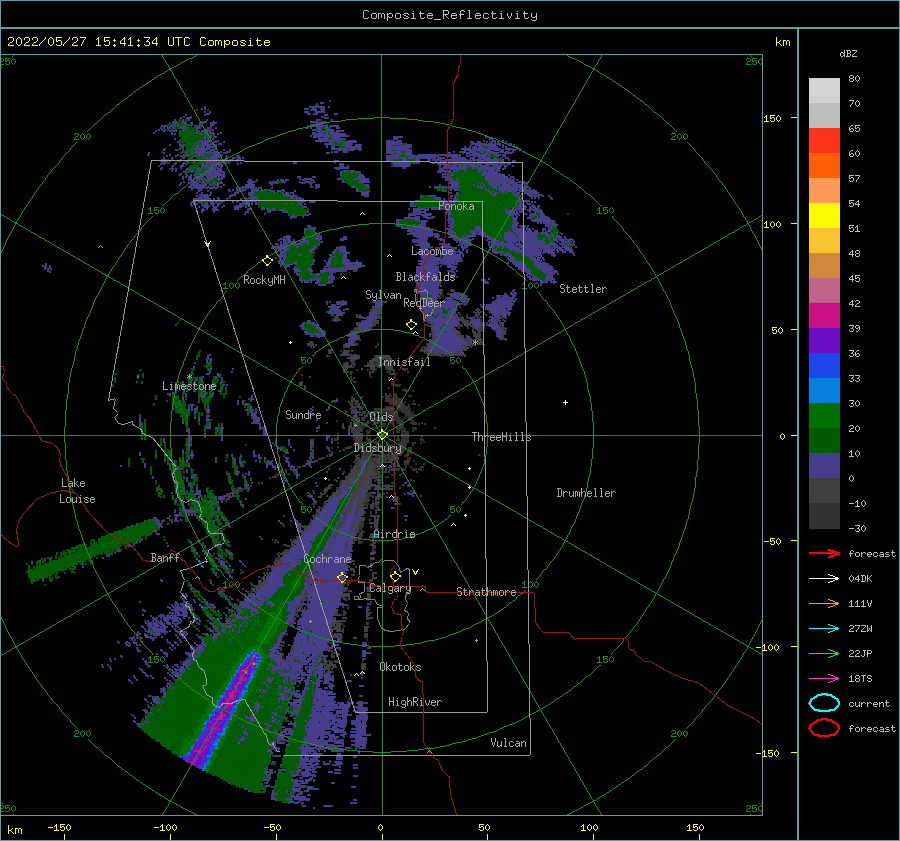
Task: Pick the 39 dBZ purple swatch
Action: point(824,340)
